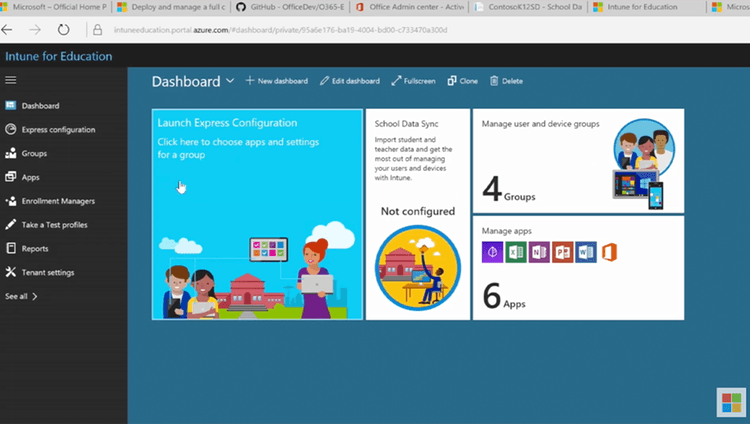Open Tenant settings in sidebar
Screen dimensions: 750x424
point(47,272)
